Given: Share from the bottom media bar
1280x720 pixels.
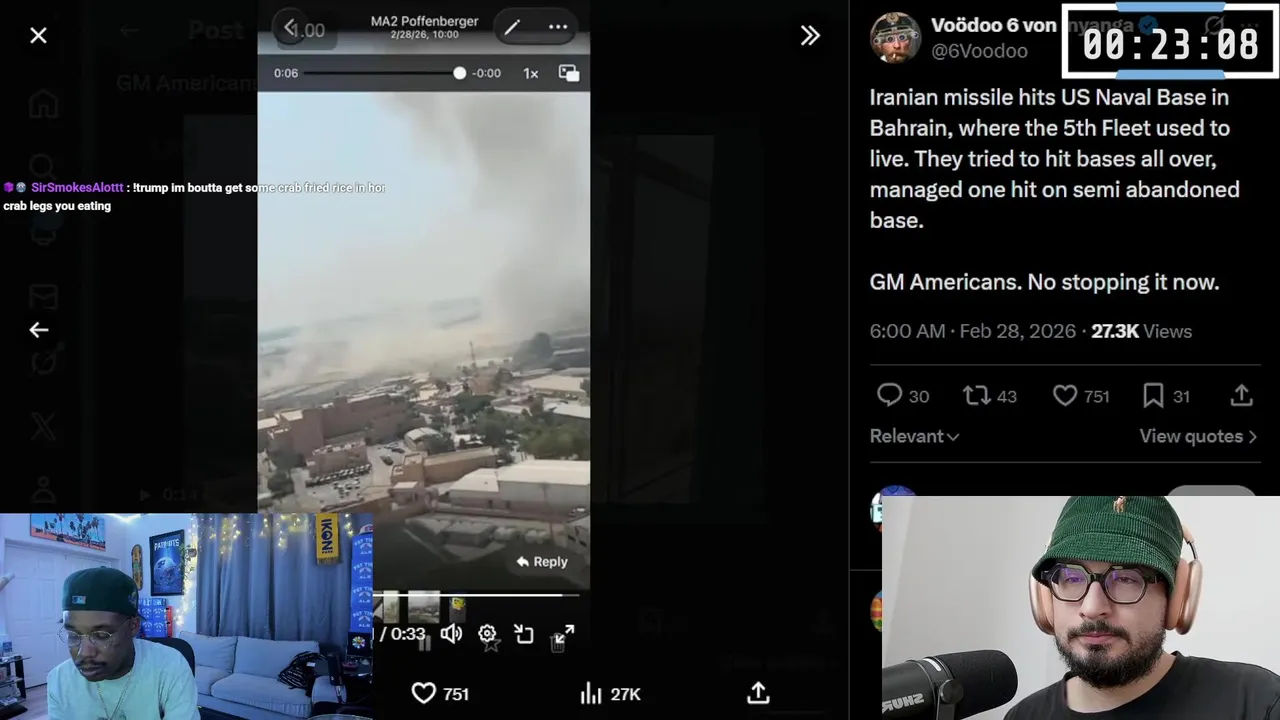Looking at the screenshot, I should (758, 693).
